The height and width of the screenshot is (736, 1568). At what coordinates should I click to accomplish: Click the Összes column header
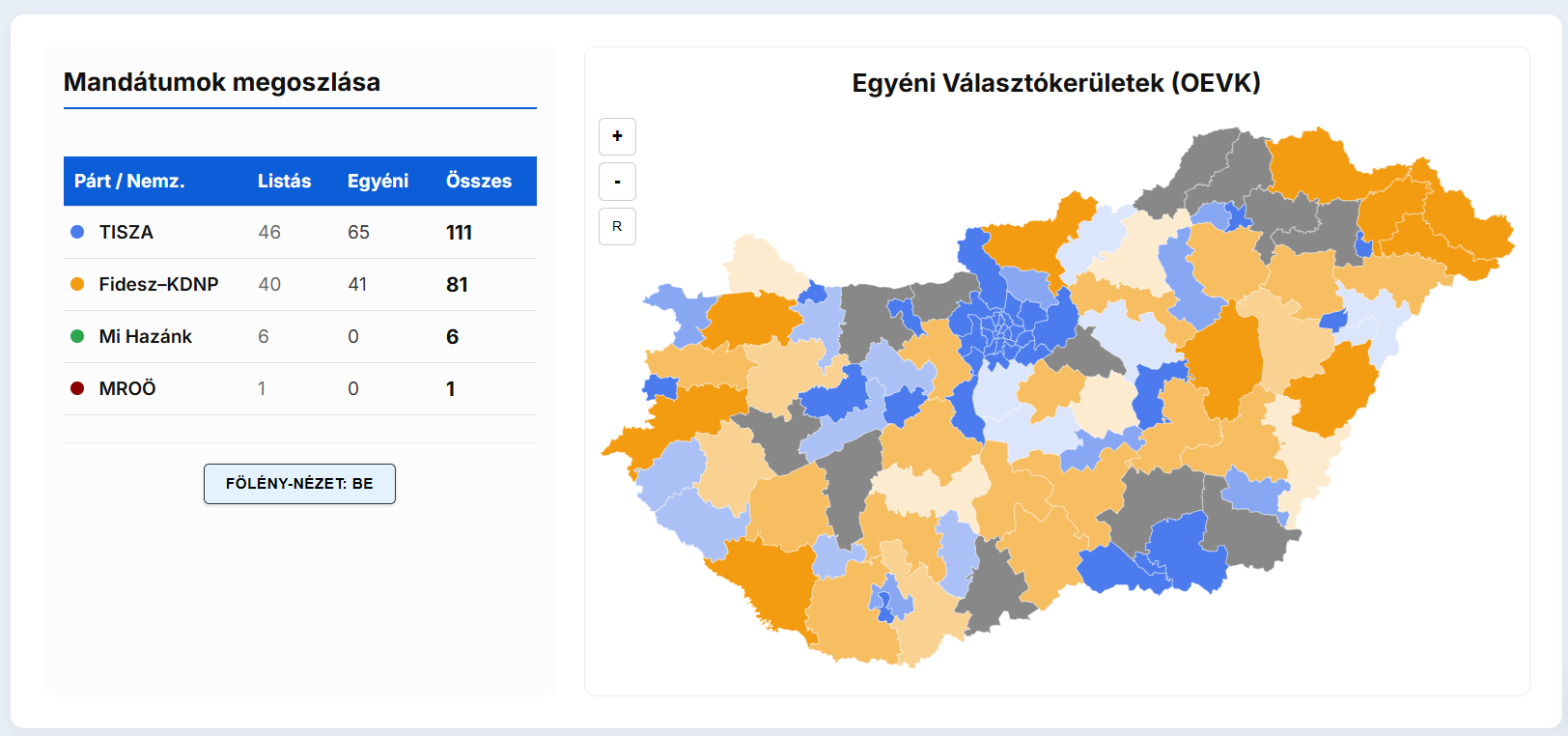478,181
